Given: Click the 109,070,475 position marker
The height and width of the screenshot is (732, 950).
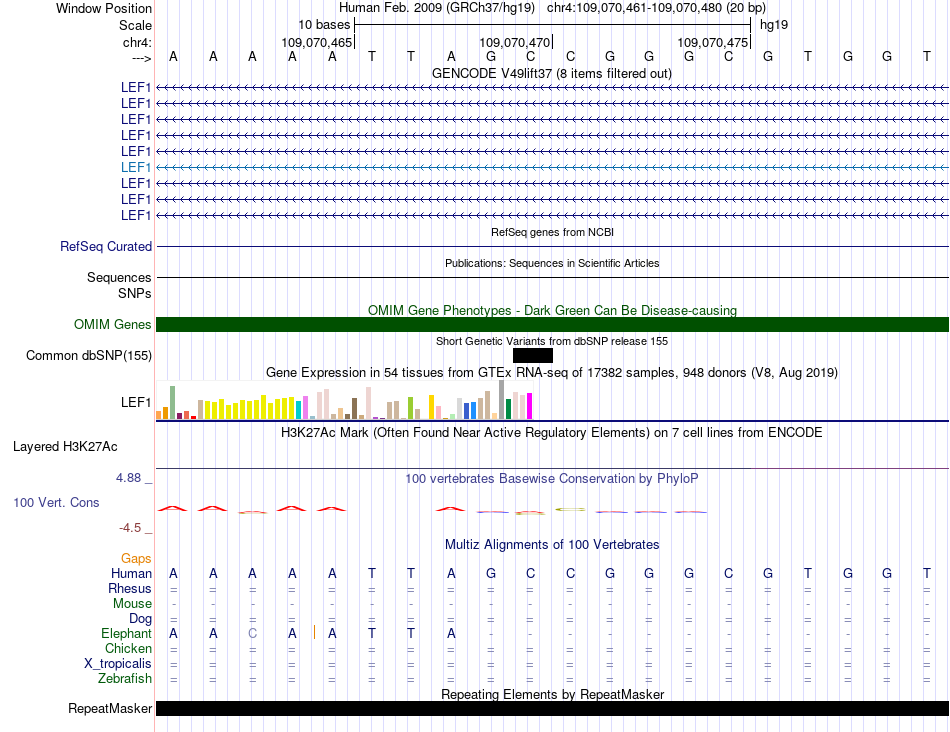Looking at the screenshot, I should (x=712, y=42).
